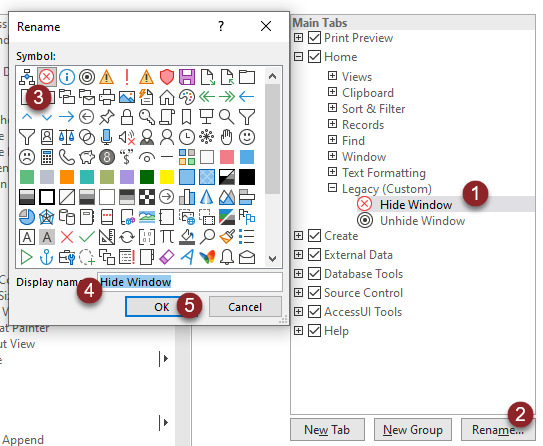Choose the purple floppy disk save symbol
Screen dimensions: 543x446
tap(187, 77)
